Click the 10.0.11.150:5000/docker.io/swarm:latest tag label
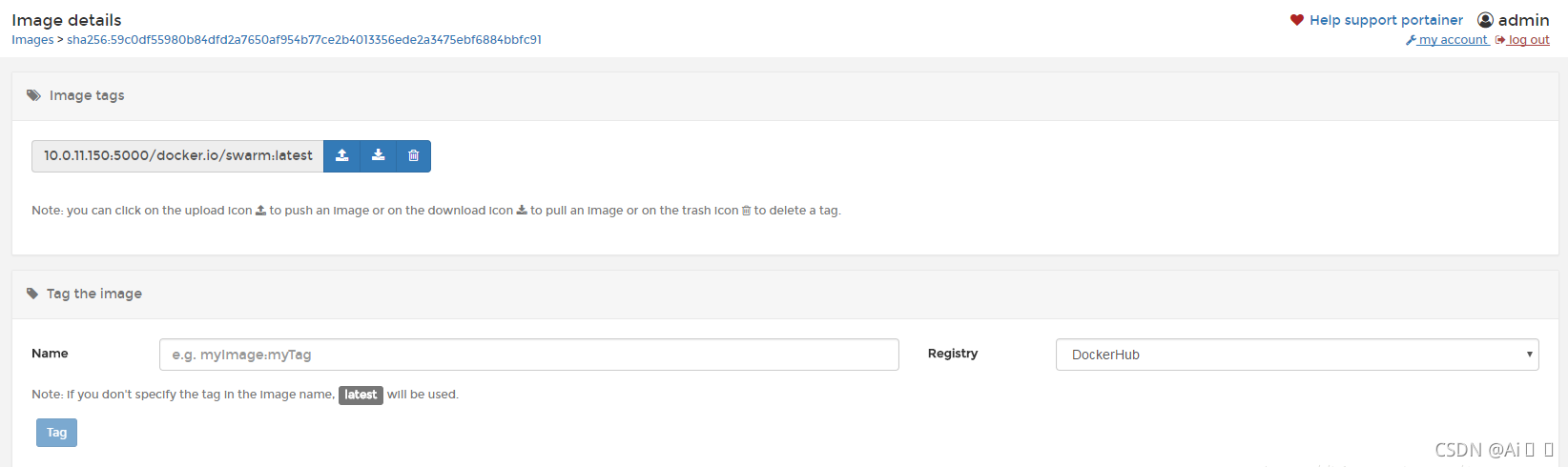 pyautogui.click(x=177, y=156)
